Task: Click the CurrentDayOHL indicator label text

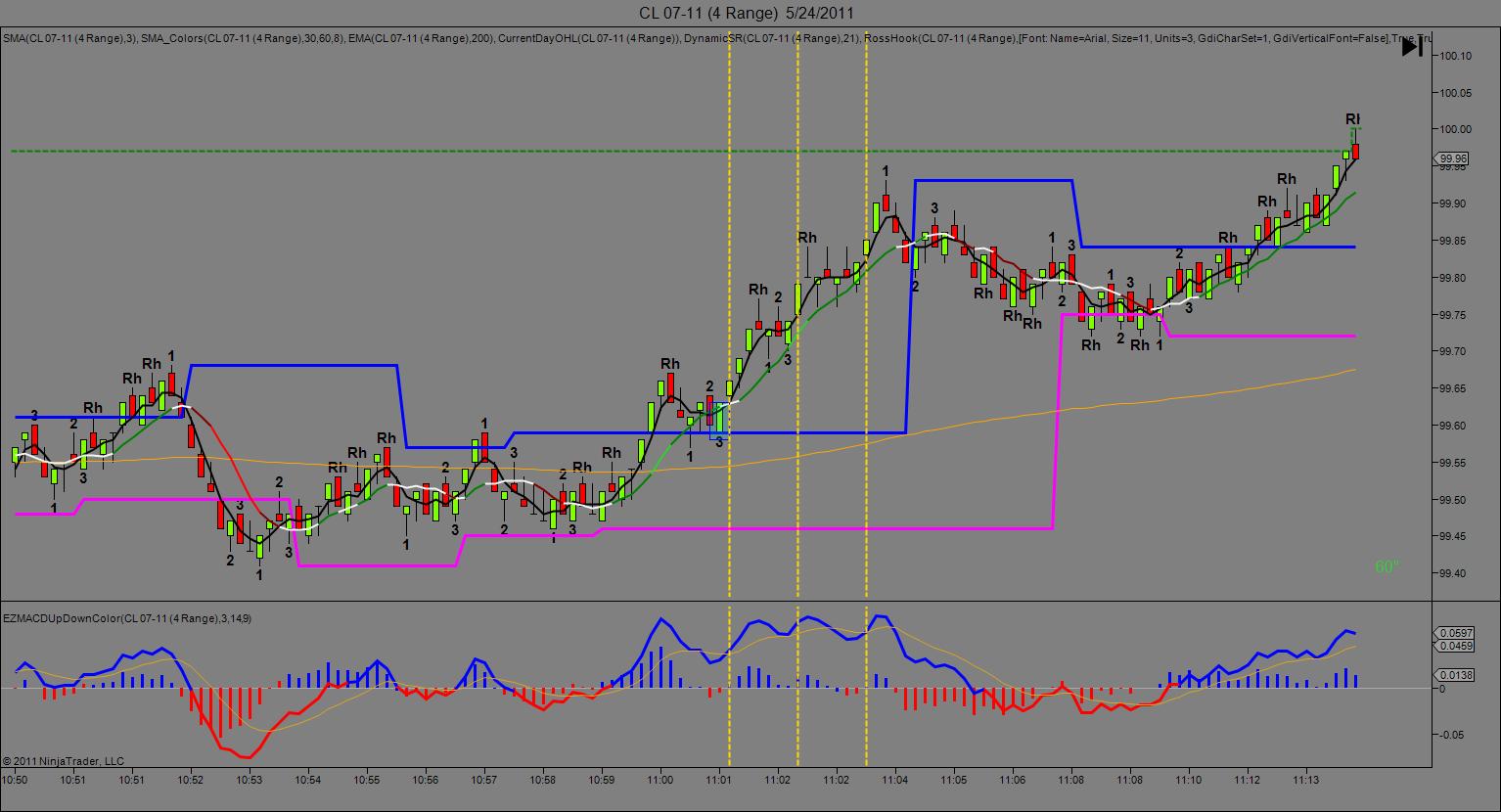Action: point(589,38)
